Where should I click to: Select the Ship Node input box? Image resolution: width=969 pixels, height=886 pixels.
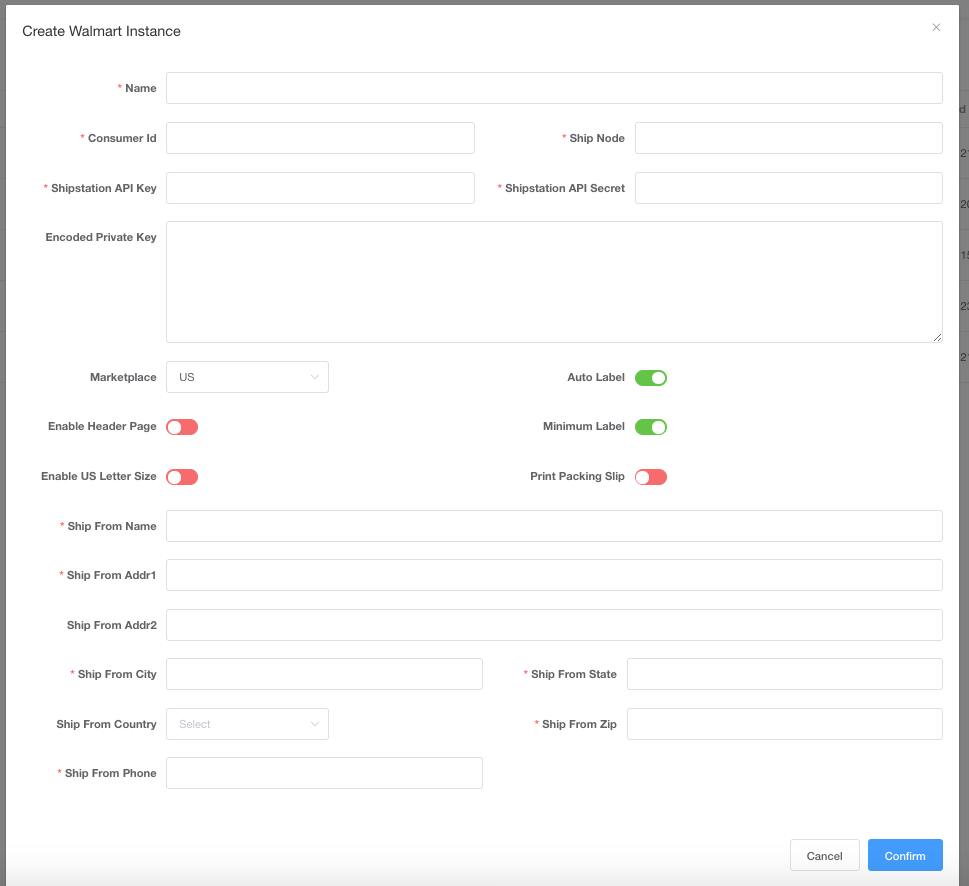pyautogui.click(x=788, y=138)
